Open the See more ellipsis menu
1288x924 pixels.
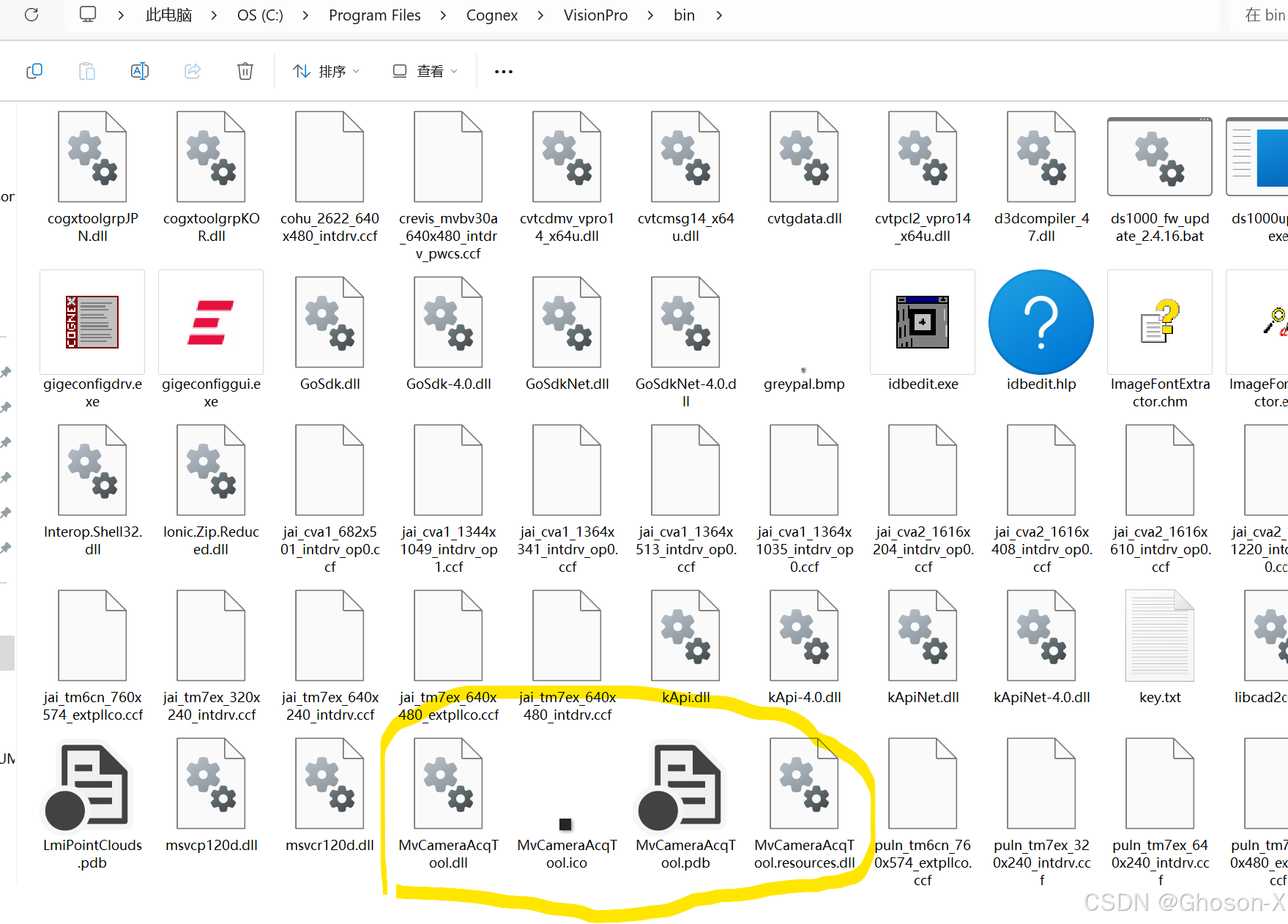(x=503, y=70)
